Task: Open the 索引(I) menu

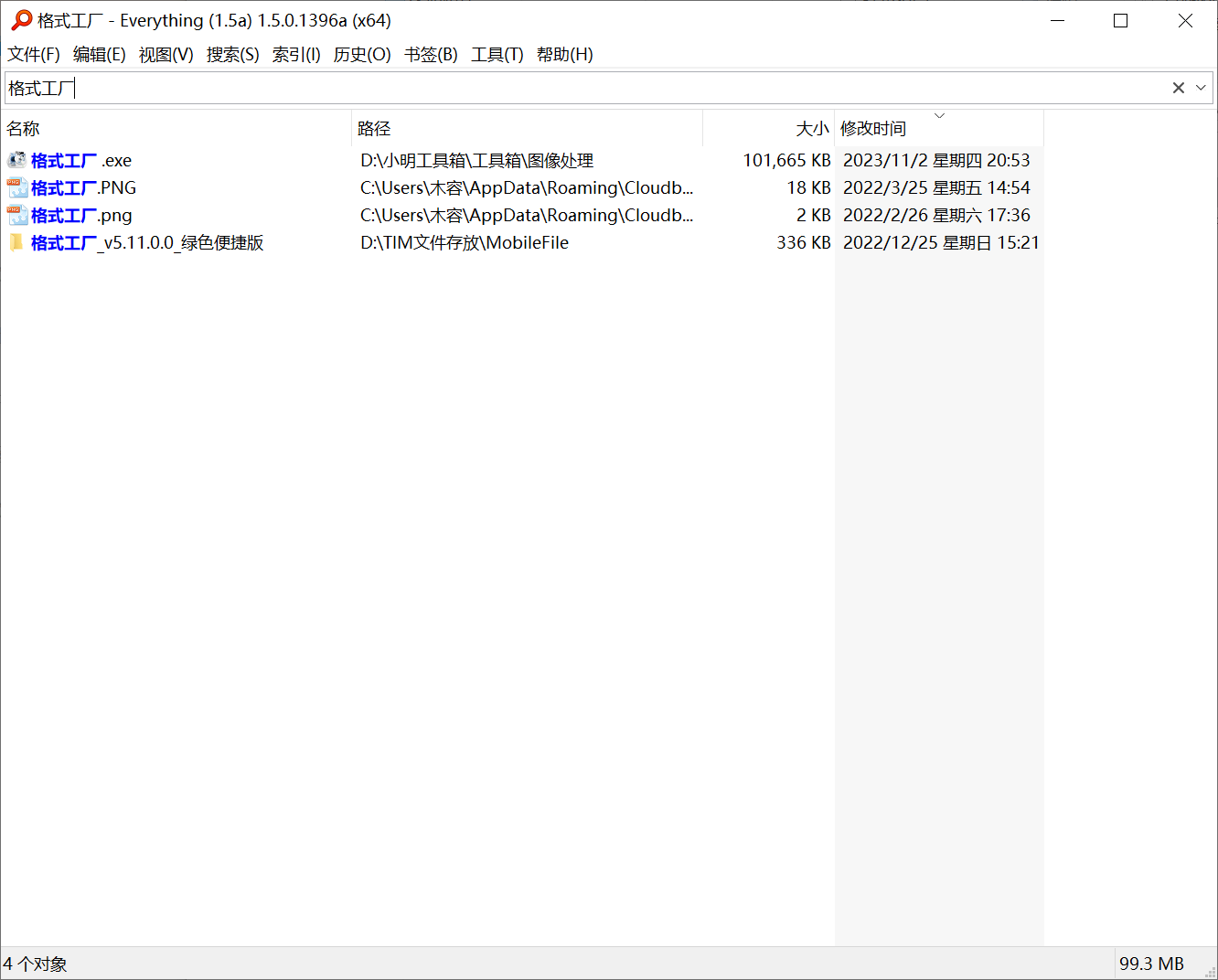Action: coord(296,55)
